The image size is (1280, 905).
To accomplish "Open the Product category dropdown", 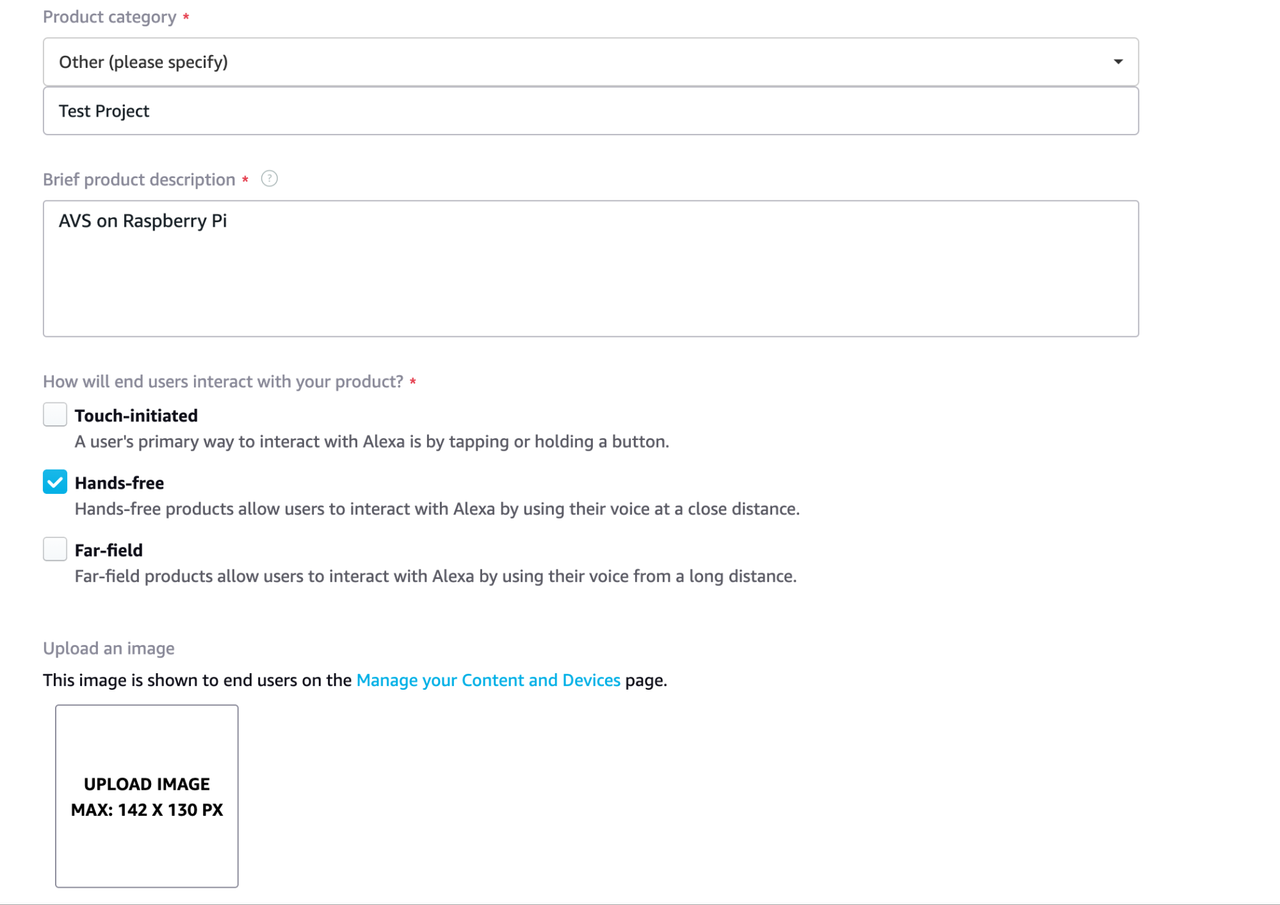I will tap(591, 62).
